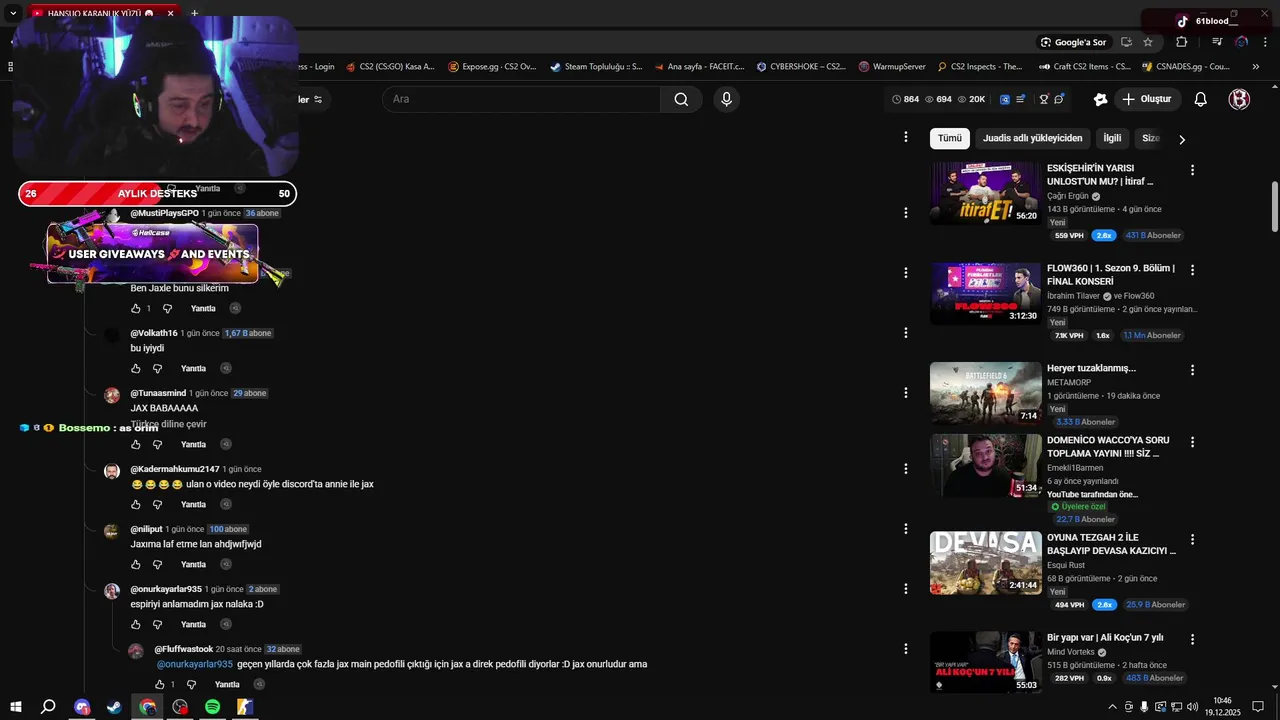Open the Heryer tuzaklanmış Battlefield thumbnail
The width and height of the screenshot is (1280, 720).
click(x=986, y=393)
